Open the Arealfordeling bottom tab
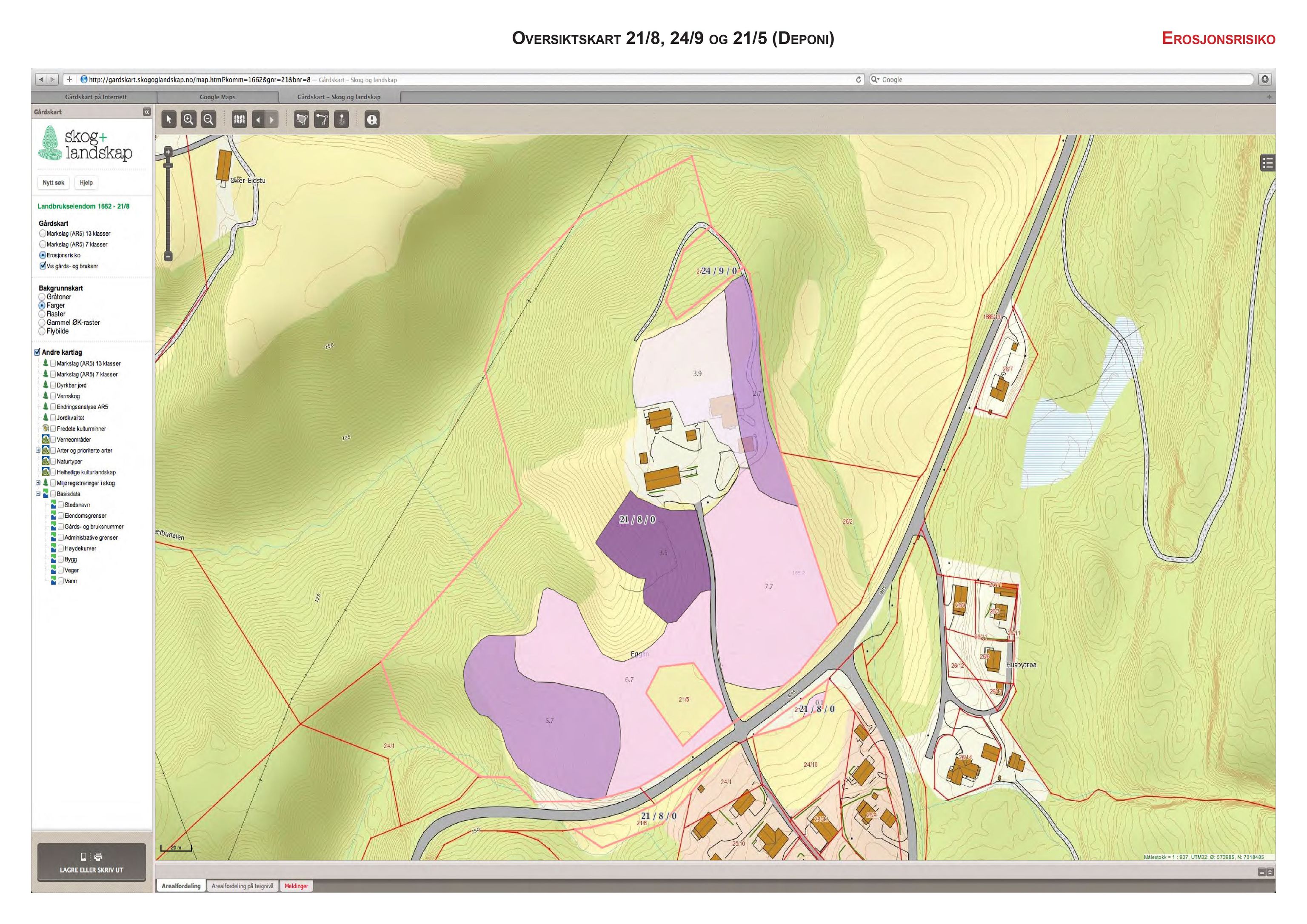Screen dimensions: 1307x924 click(181, 886)
